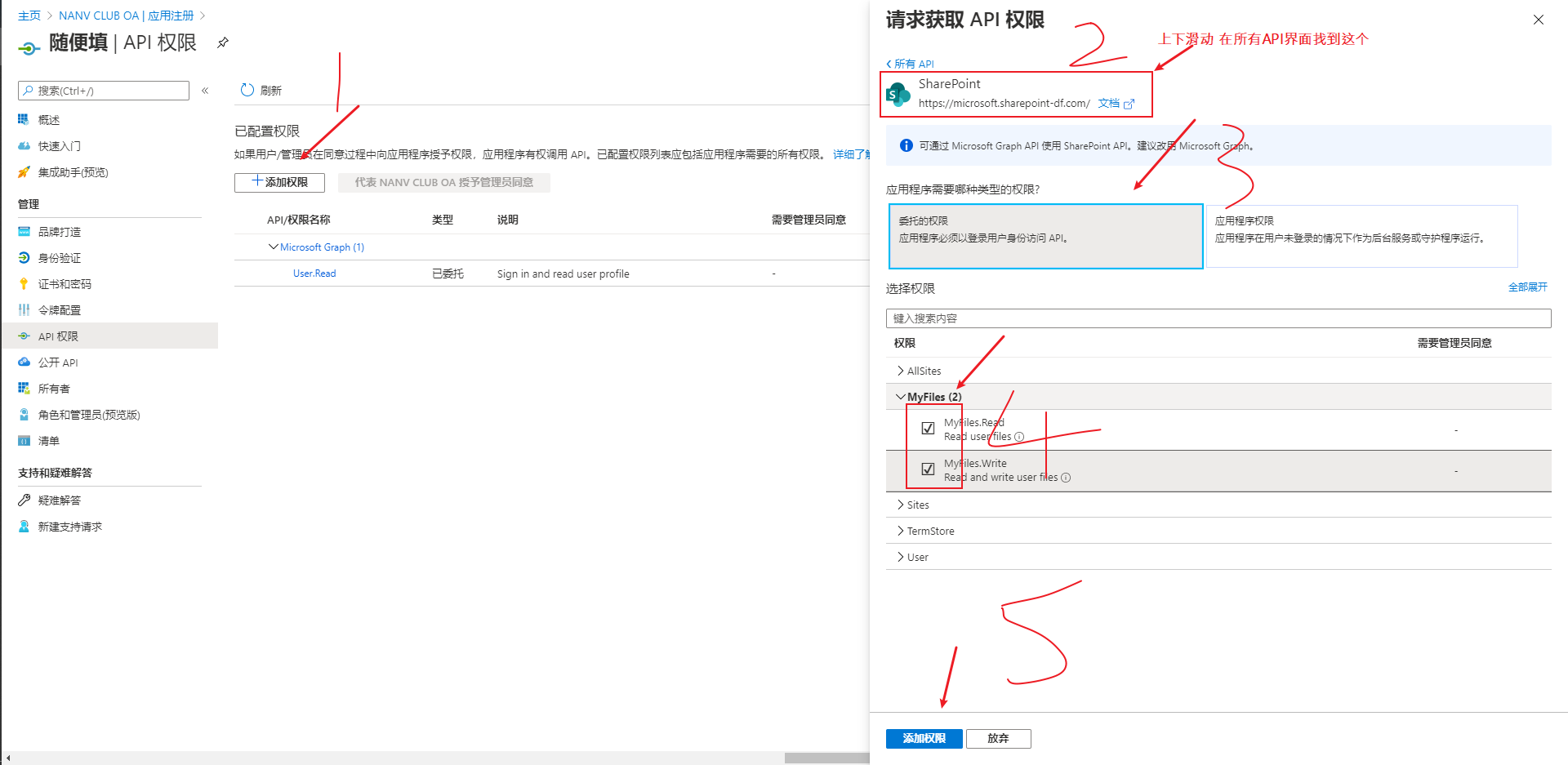Click the 品牌打造 branding icon
This screenshot has width=1568, height=765.
[24, 232]
